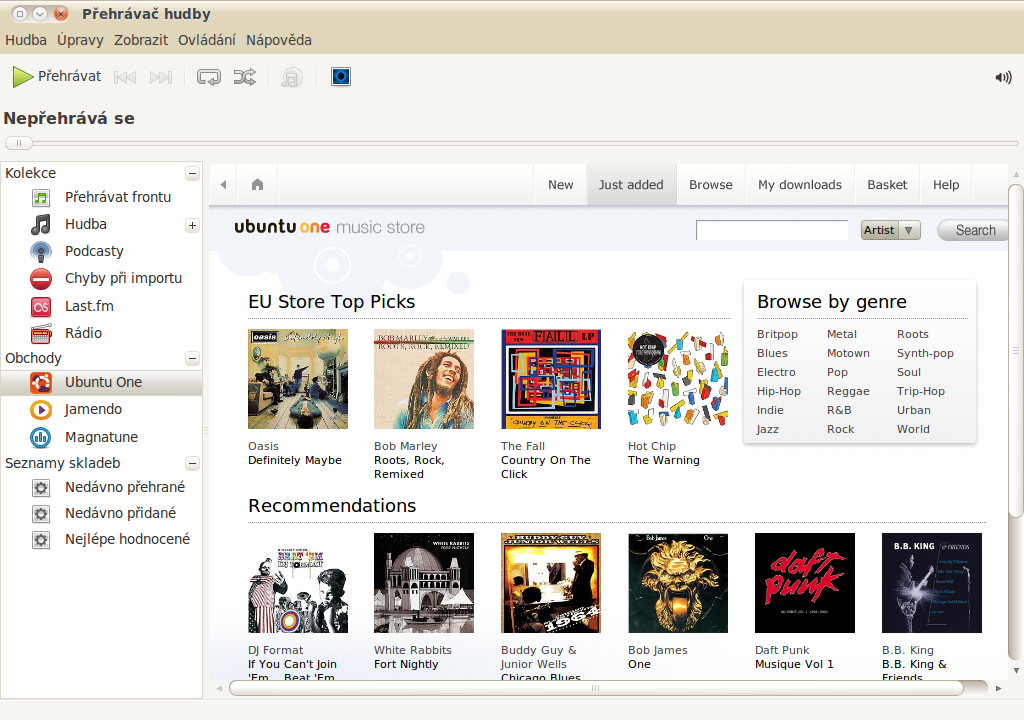Toggle the visualization icon in the toolbar
The image size is (1024, 720).
click(341, 76)
